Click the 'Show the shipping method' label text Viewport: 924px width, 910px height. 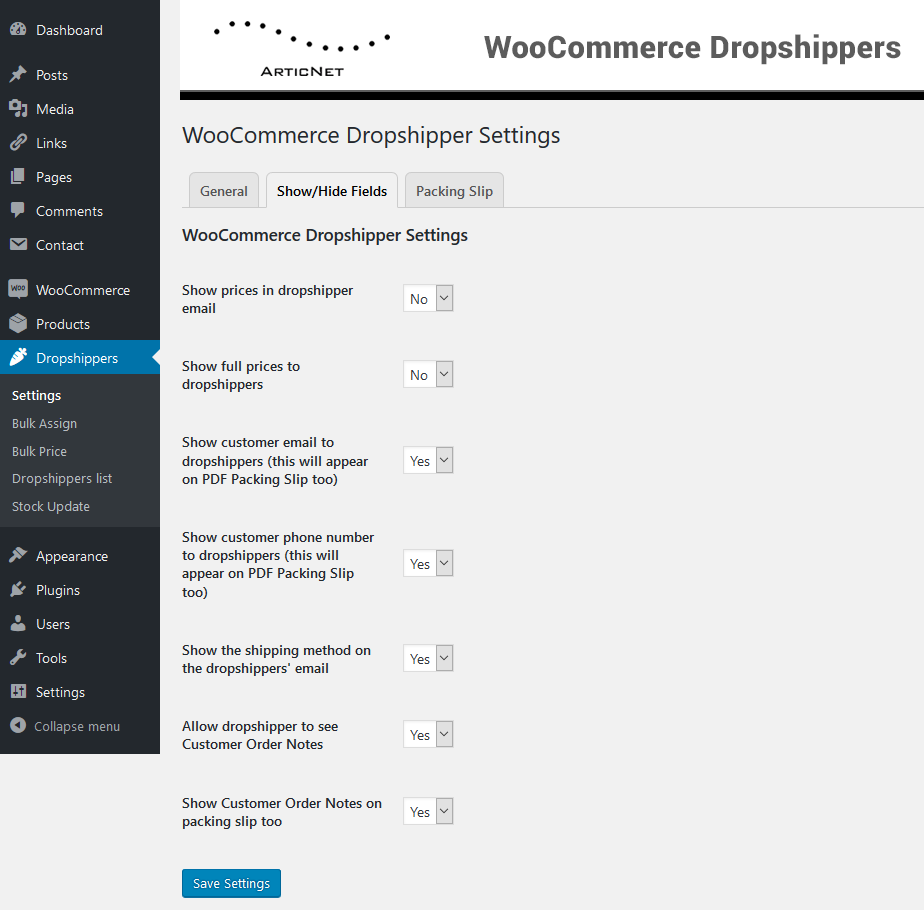pos(276,660)
